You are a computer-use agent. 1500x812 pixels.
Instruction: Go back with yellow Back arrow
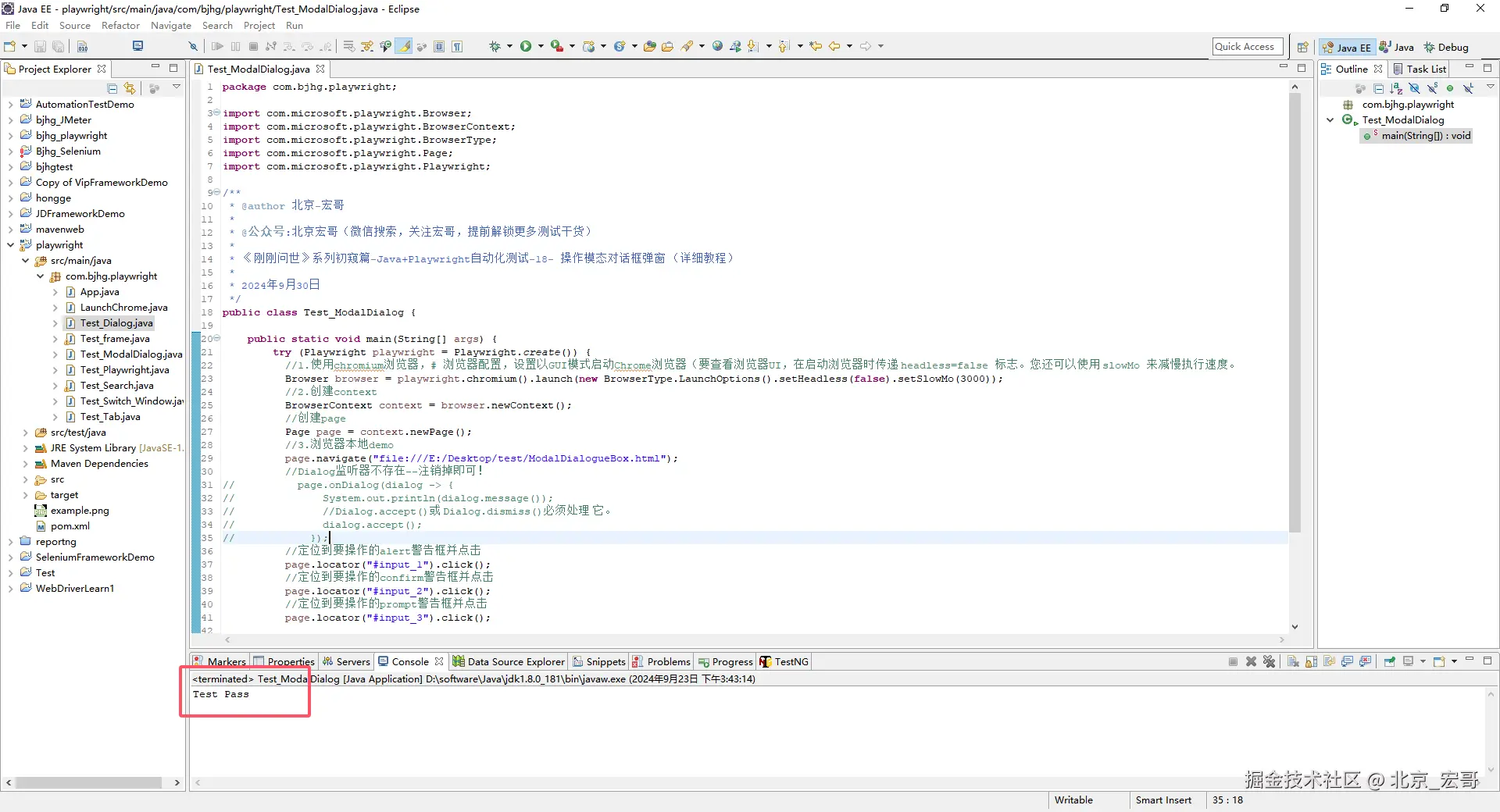point(834,46)
